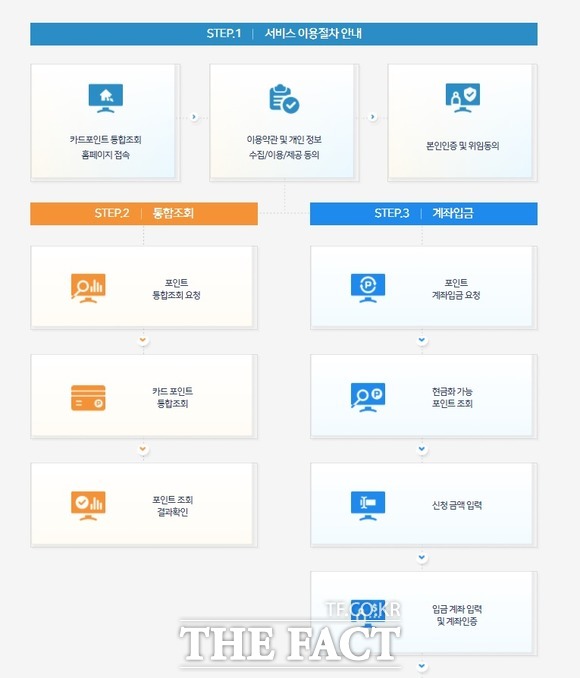Select the orange magnifier chart point inquiry icon
The image size is (580, 678).
[x=88, y=288]
